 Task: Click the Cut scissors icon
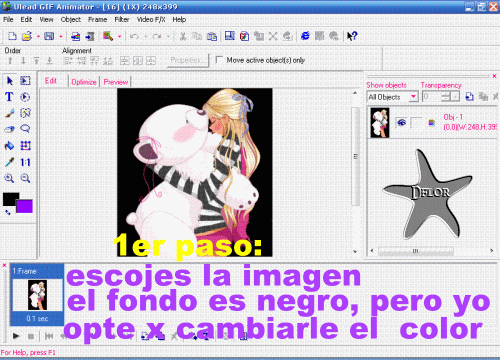click(x=183, y=36)
